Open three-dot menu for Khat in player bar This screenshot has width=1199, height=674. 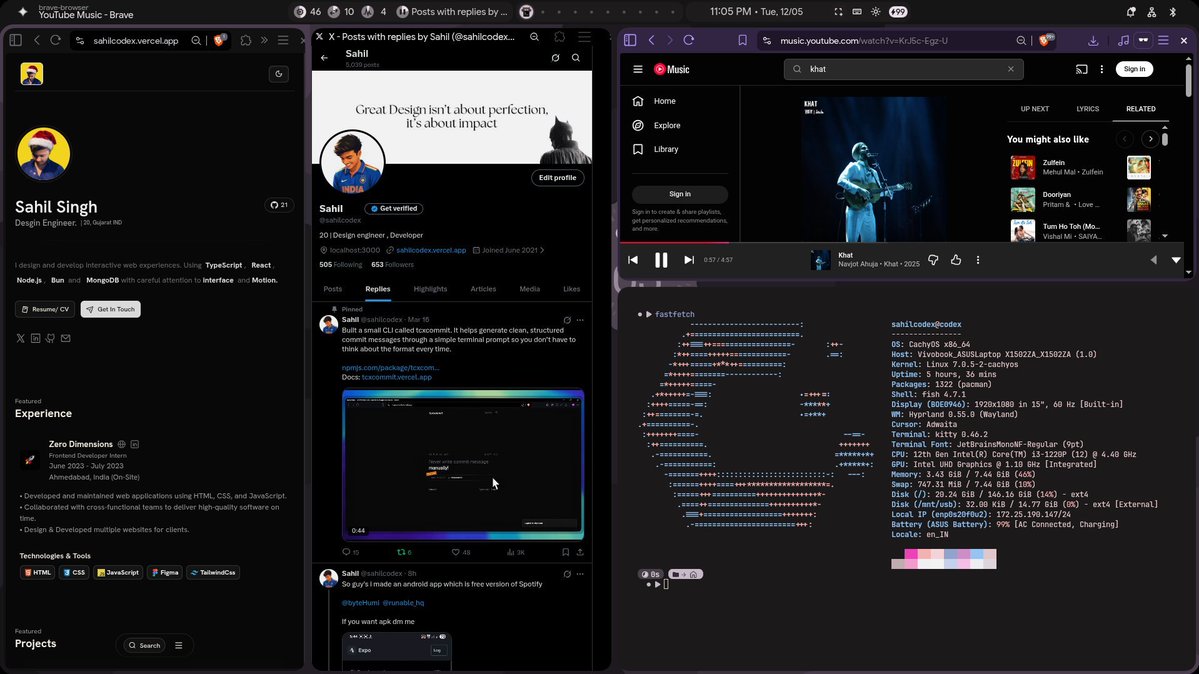[x=978, y=260]
